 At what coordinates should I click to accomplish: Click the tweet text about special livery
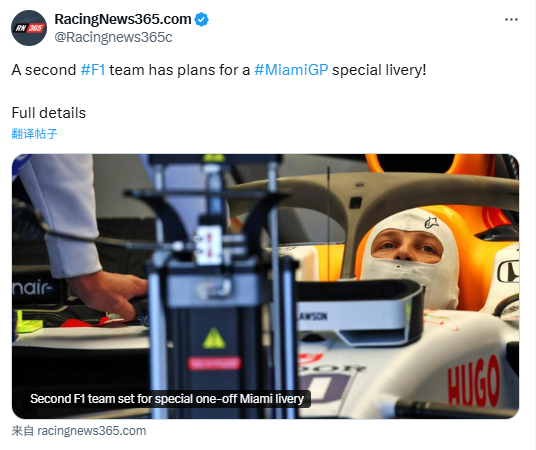[x=219, y=70]
